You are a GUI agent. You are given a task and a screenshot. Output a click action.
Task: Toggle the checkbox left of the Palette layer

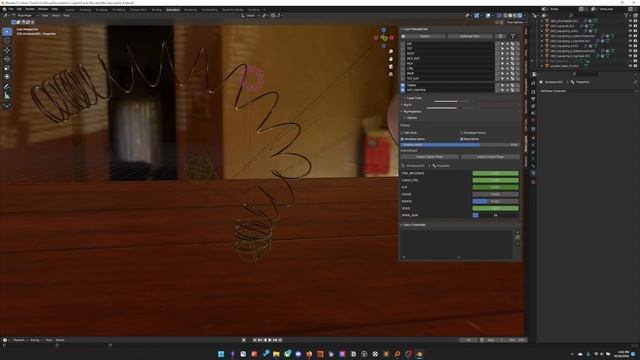point(403,85)
